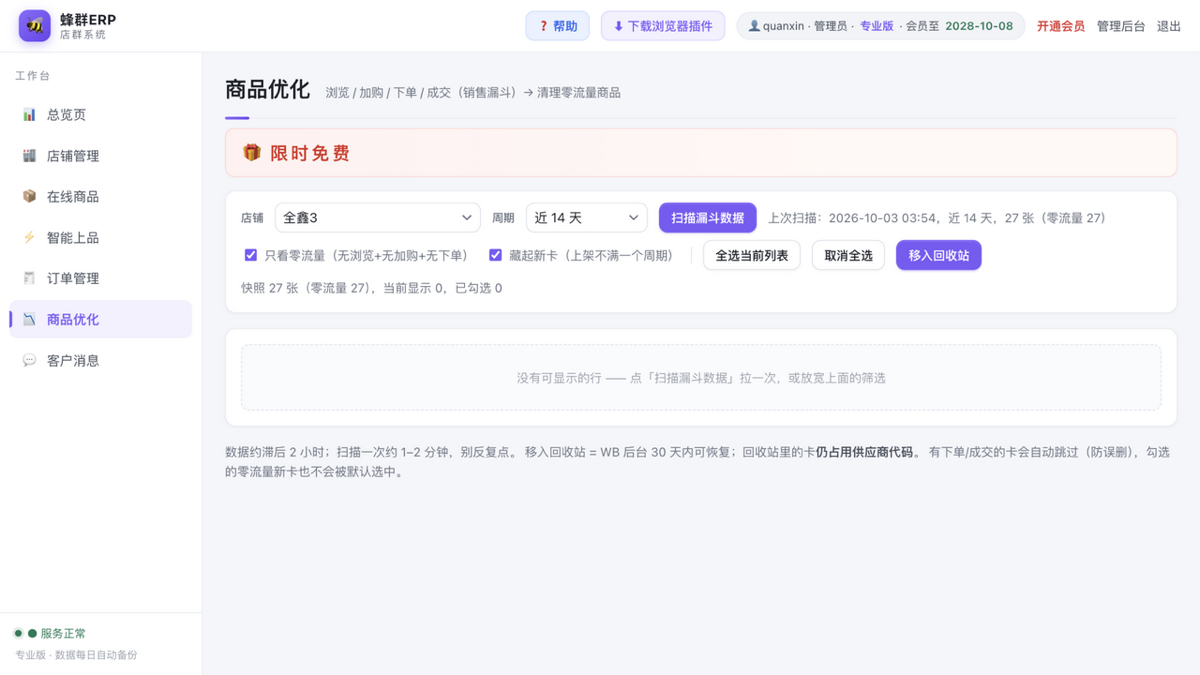Image resolution: width=1200 pixels, height=675 pixels.
Task: Click the empty list placeholder 没有可显示的行
Action: coord(701,378)
